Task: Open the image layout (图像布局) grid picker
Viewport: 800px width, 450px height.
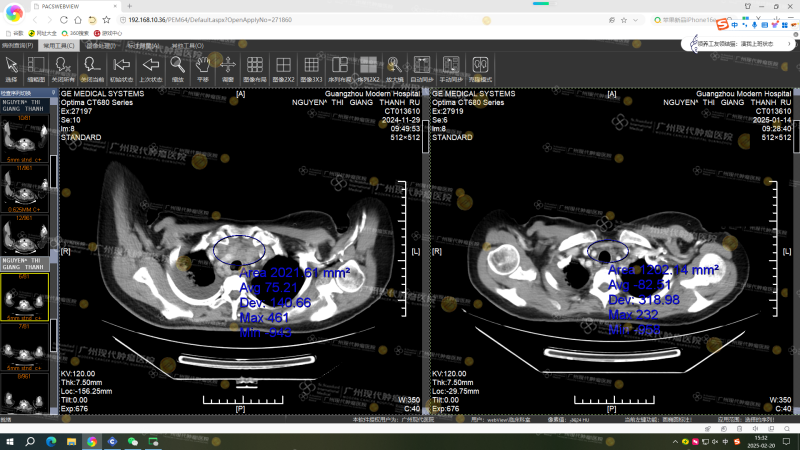Action: coord(257,66)
